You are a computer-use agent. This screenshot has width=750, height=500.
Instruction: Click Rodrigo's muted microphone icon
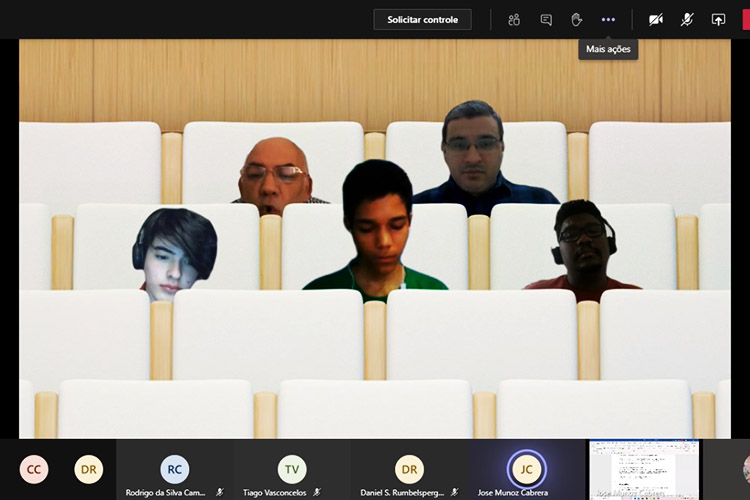(220, 492)
